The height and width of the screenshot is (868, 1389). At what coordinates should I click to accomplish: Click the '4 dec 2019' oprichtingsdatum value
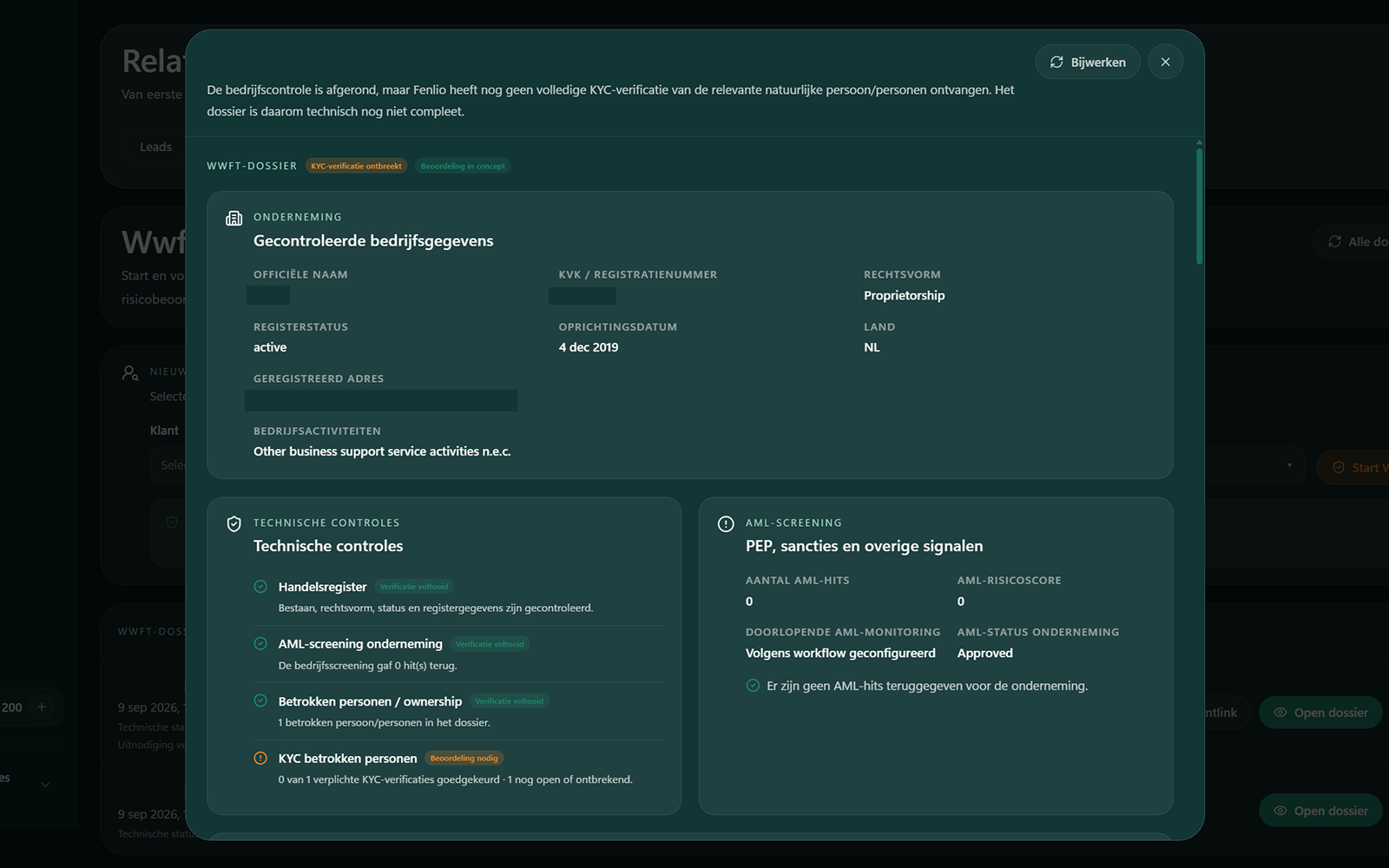click(x=589, y=347)
